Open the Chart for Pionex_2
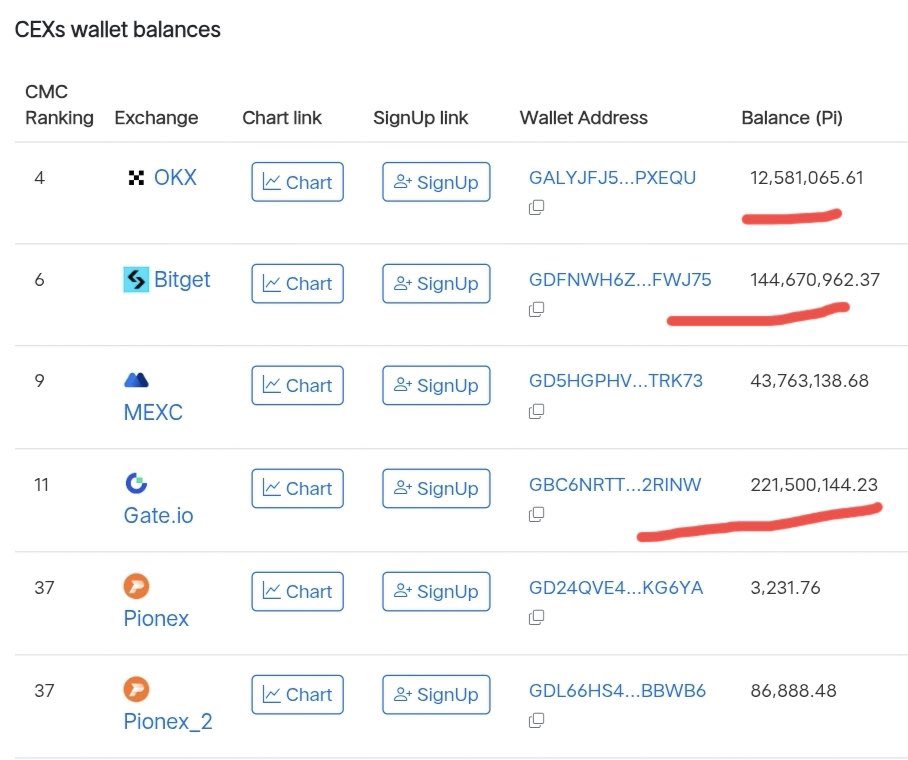Image resolution: width=908 pixels, height=760 pixels. 298,695
